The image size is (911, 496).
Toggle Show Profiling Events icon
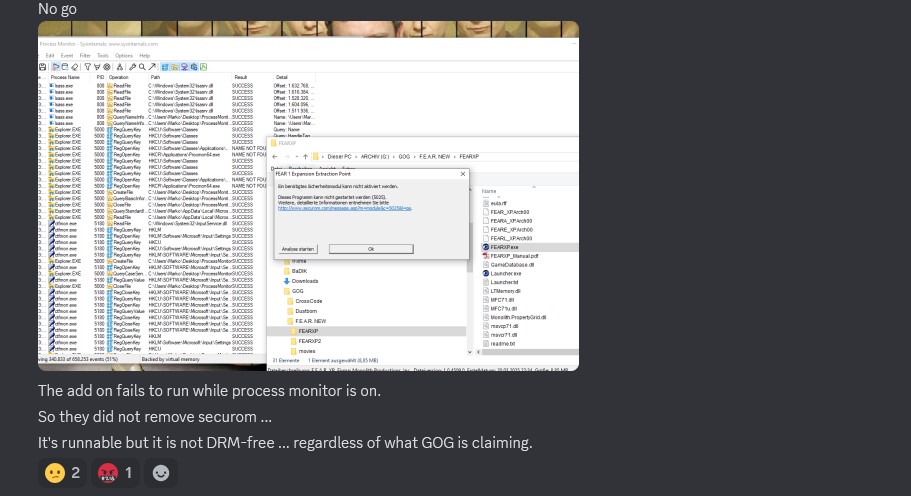click(203, 67)
